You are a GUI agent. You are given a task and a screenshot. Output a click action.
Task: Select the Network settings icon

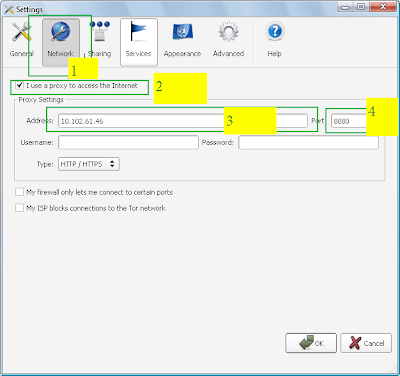pyautogui.click(x=61, y=42)
